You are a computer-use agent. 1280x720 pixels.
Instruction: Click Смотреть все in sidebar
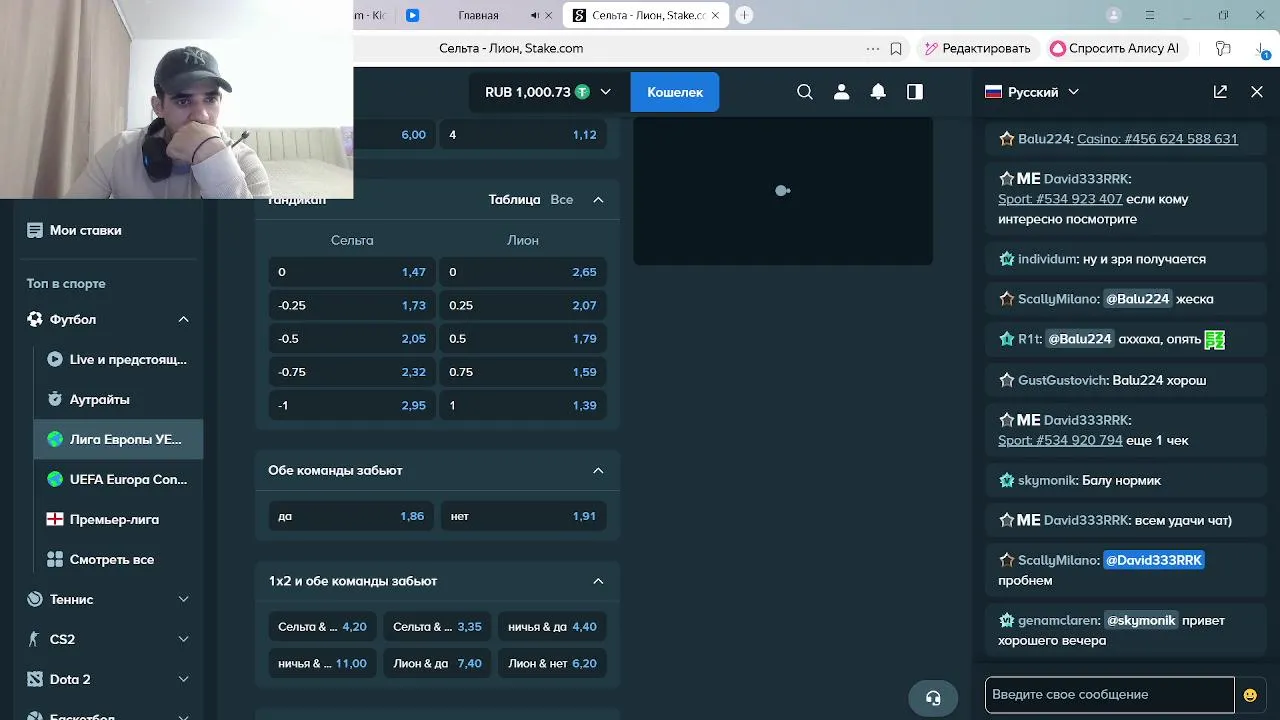coord(119,559)
